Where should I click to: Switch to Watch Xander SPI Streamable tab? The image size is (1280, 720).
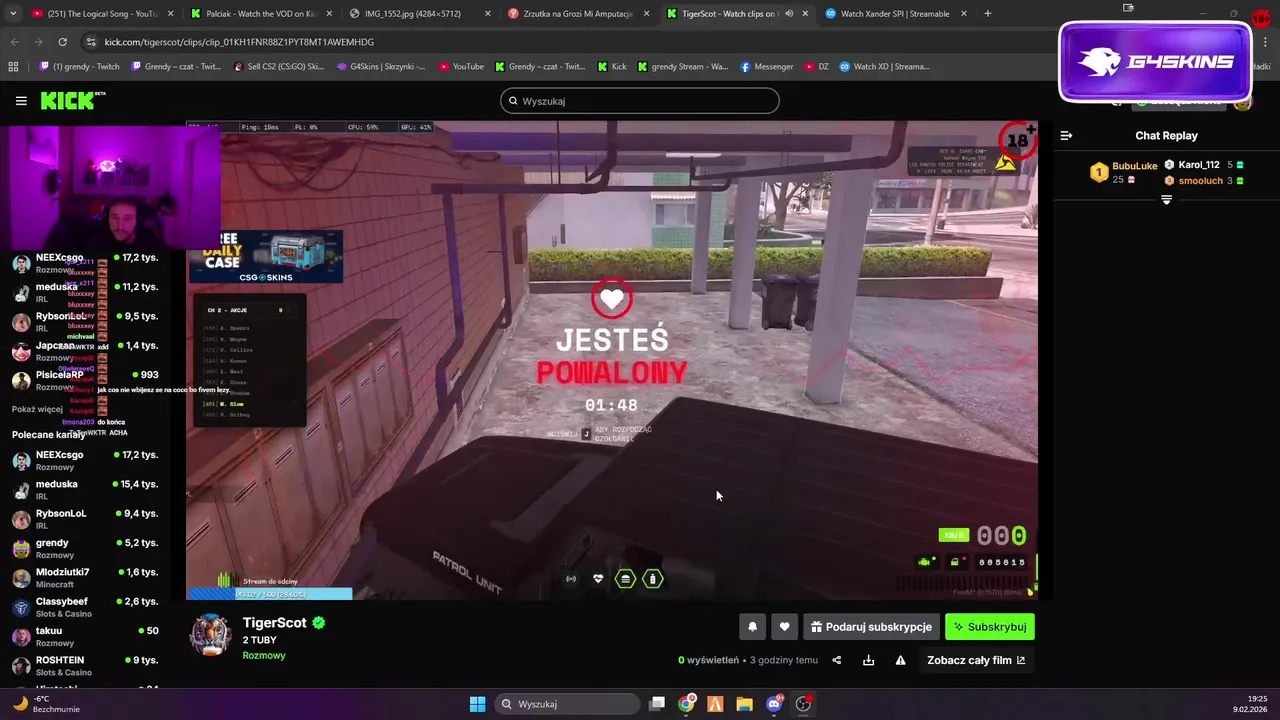coord(895,14)
